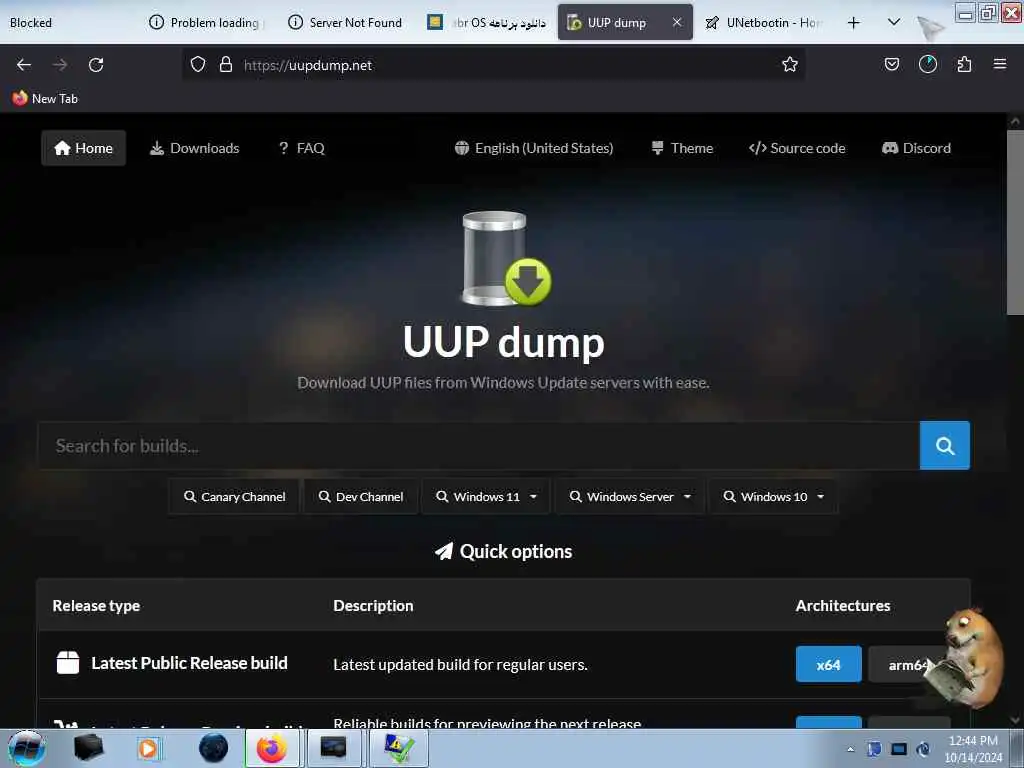
Task: Open the Pocket save icon
Action: click(x=891, y=64)
